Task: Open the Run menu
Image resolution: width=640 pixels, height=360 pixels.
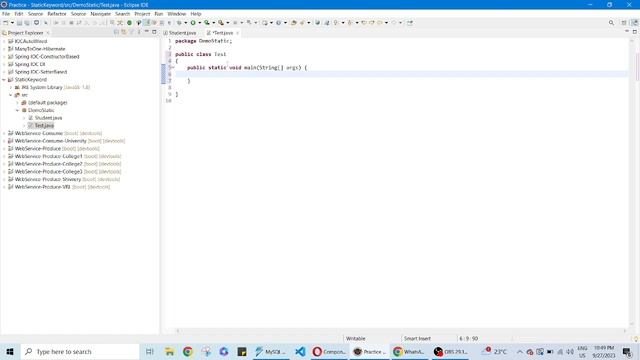Action: [x=159, y=14]
